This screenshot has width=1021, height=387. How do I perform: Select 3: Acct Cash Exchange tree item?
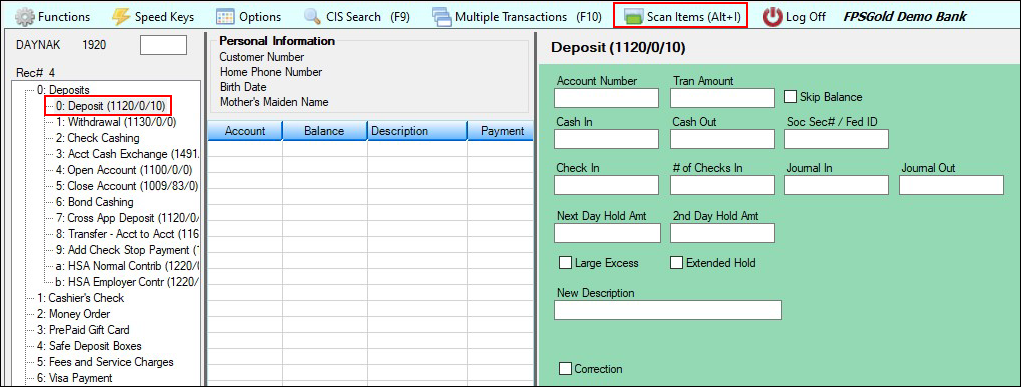(128, 154)
